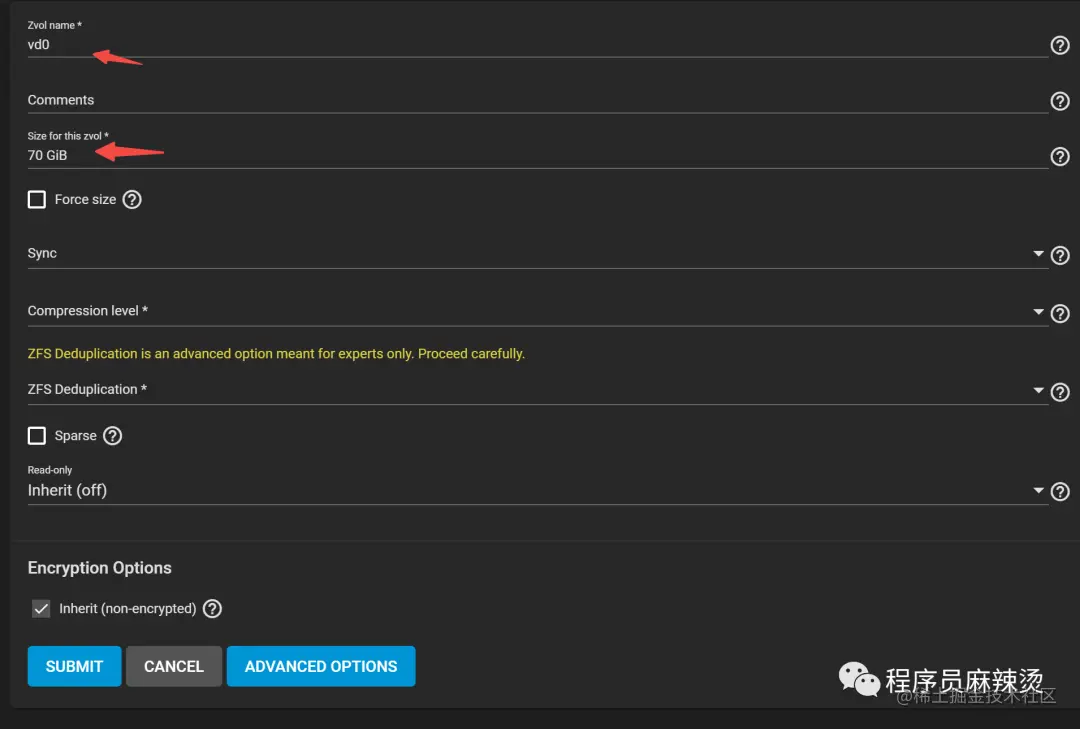Open help for Comments field
This screenshot has width=1080, height=729.
point(1059,101)
